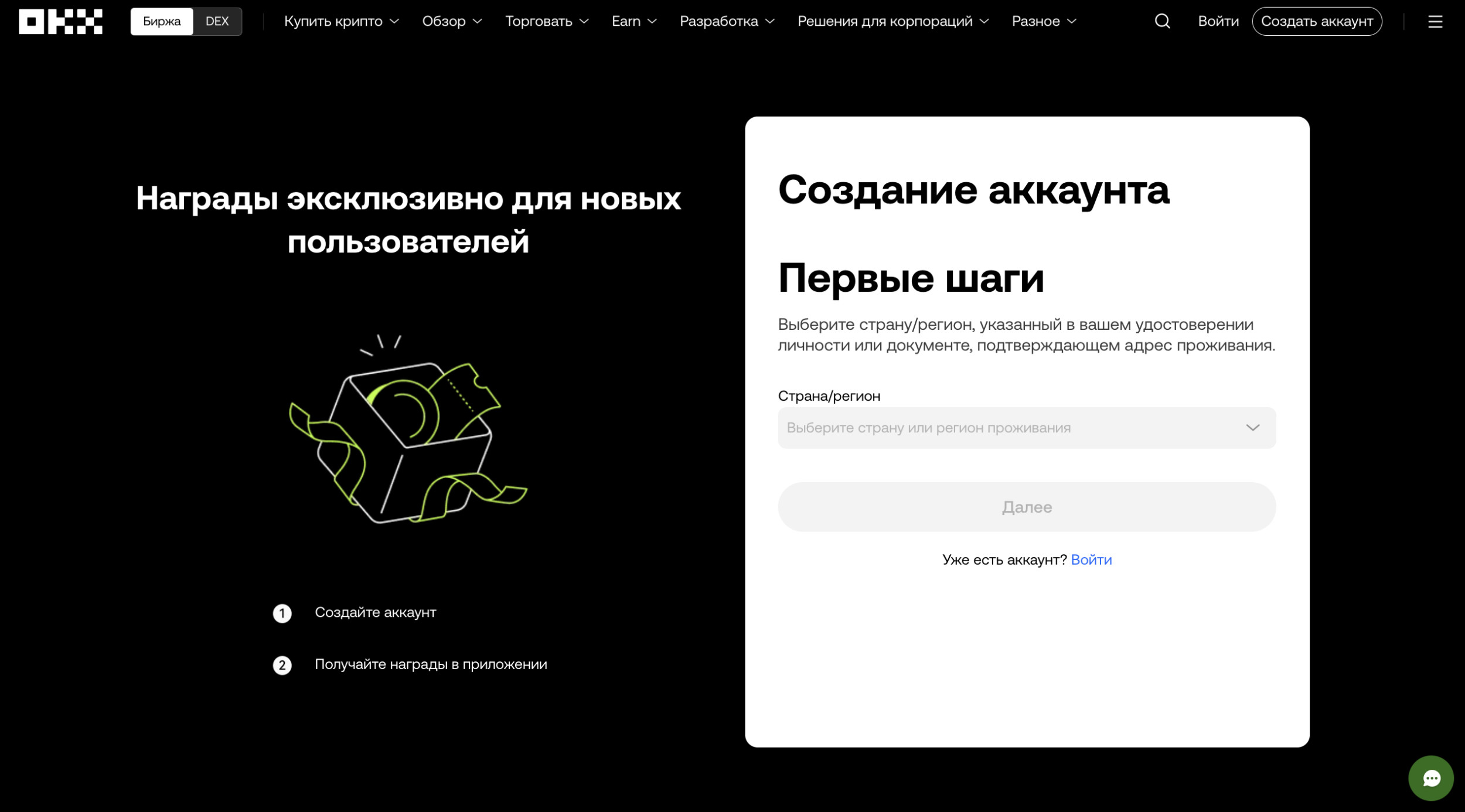Open the support chat bubble
The height and width of the screenshot is (812, 1465).
pyautogui.click(x=1430, y=778)
